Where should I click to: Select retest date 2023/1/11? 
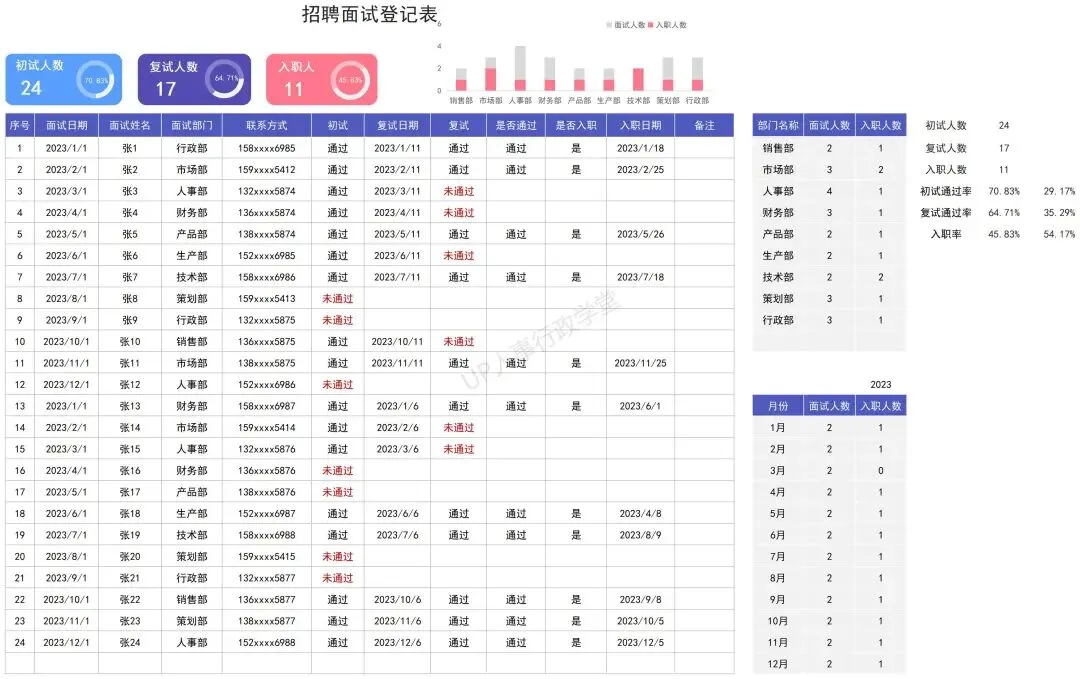(x=397, y=148)
